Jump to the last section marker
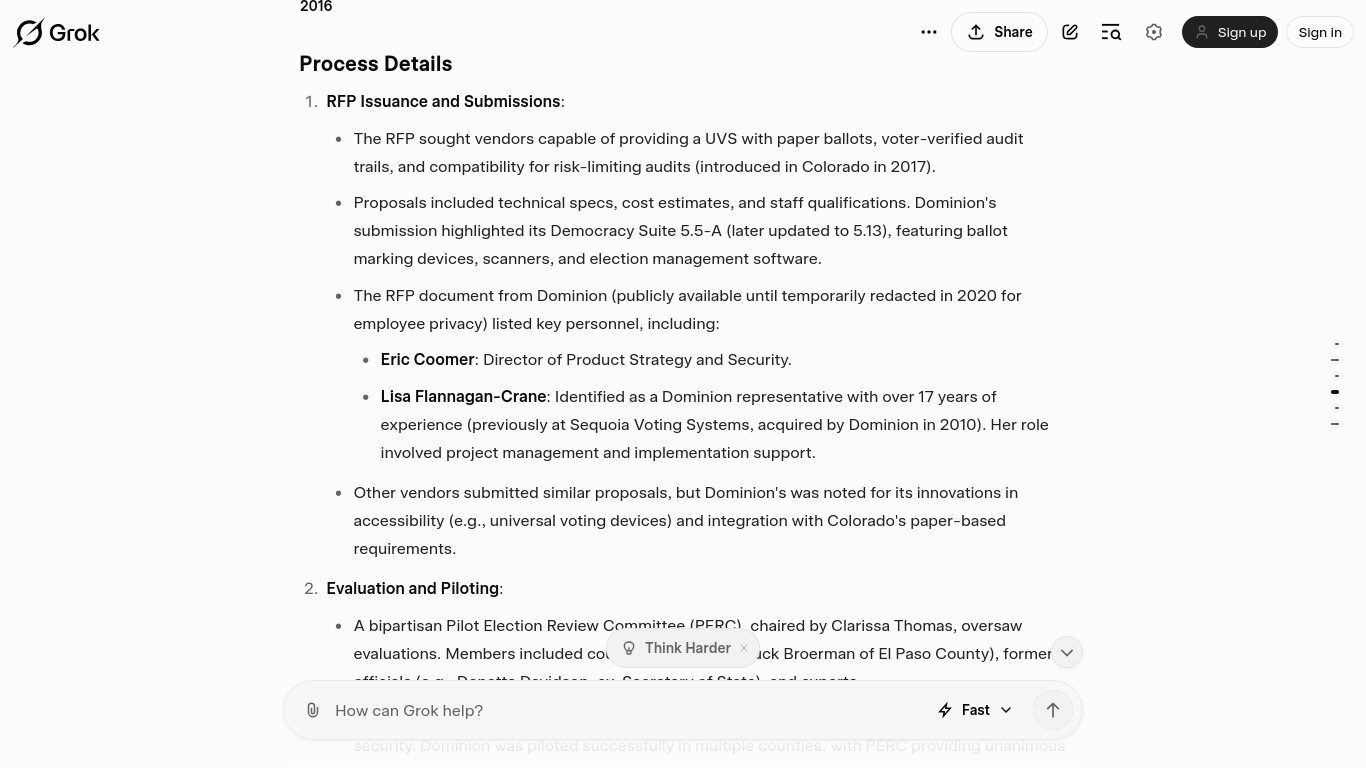 [1335, 424]
